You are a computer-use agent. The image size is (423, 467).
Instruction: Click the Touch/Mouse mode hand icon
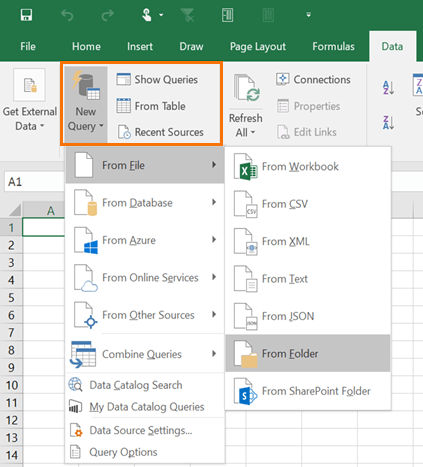pyautogui.click(x=147, y=15)
